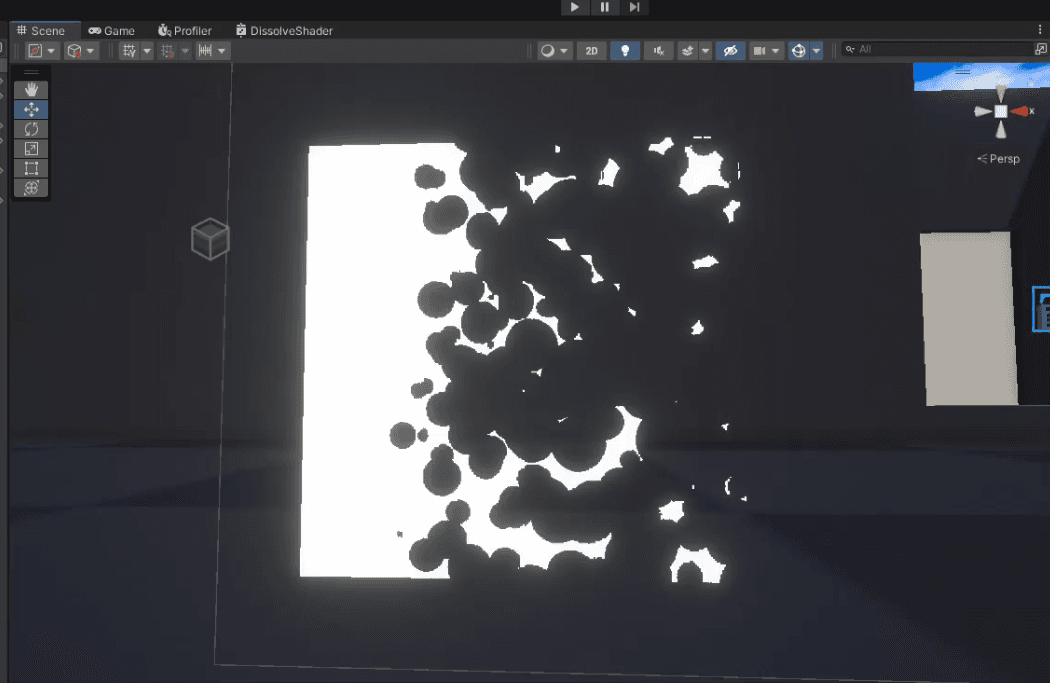This screenshot has height=683, width=1050.
Task: Select the beige wall object in scene
Action: 968,319
